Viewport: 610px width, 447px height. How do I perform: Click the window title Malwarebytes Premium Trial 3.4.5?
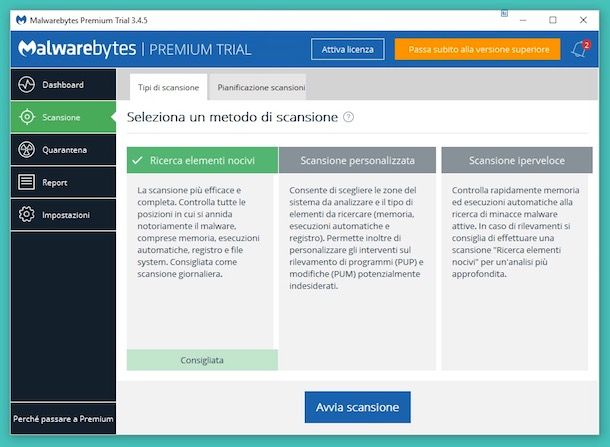(x=89, y=20)
